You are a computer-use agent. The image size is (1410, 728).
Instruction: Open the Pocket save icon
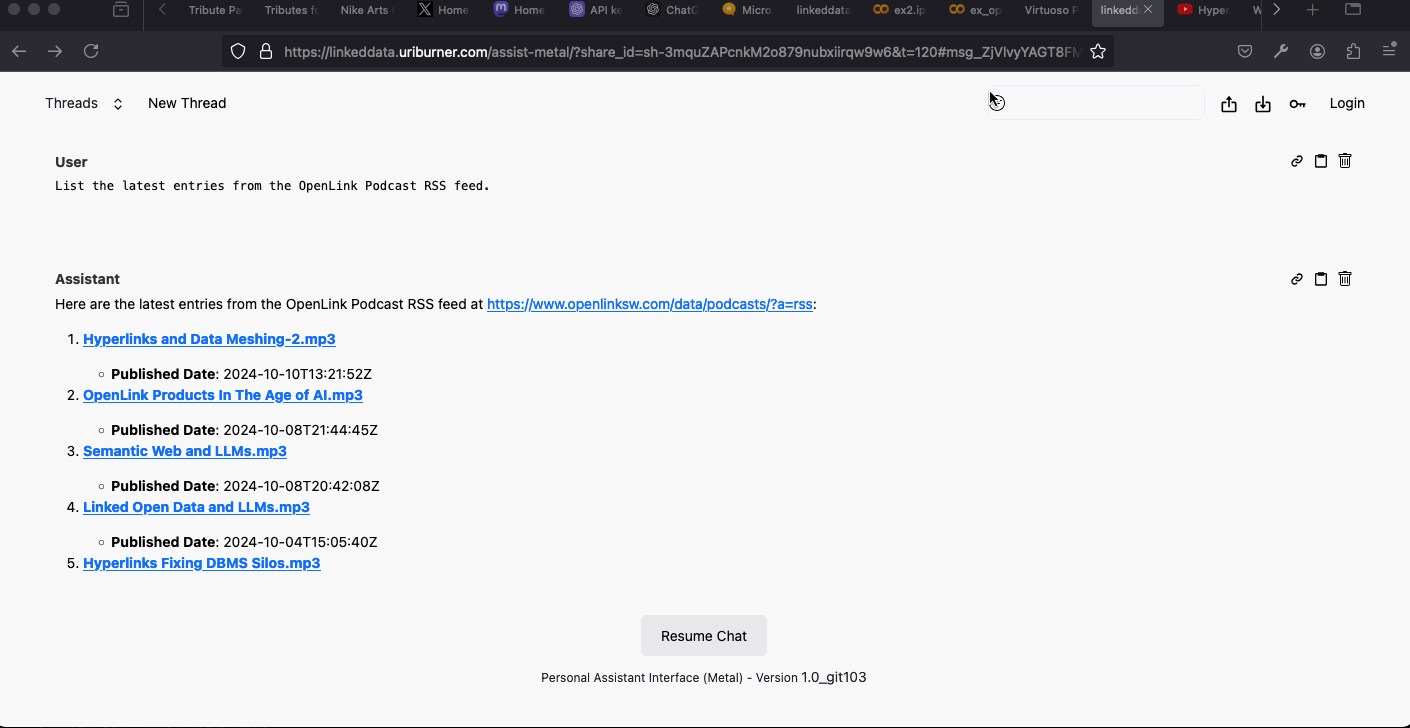pyautogui.click(x=1245, y=52)
